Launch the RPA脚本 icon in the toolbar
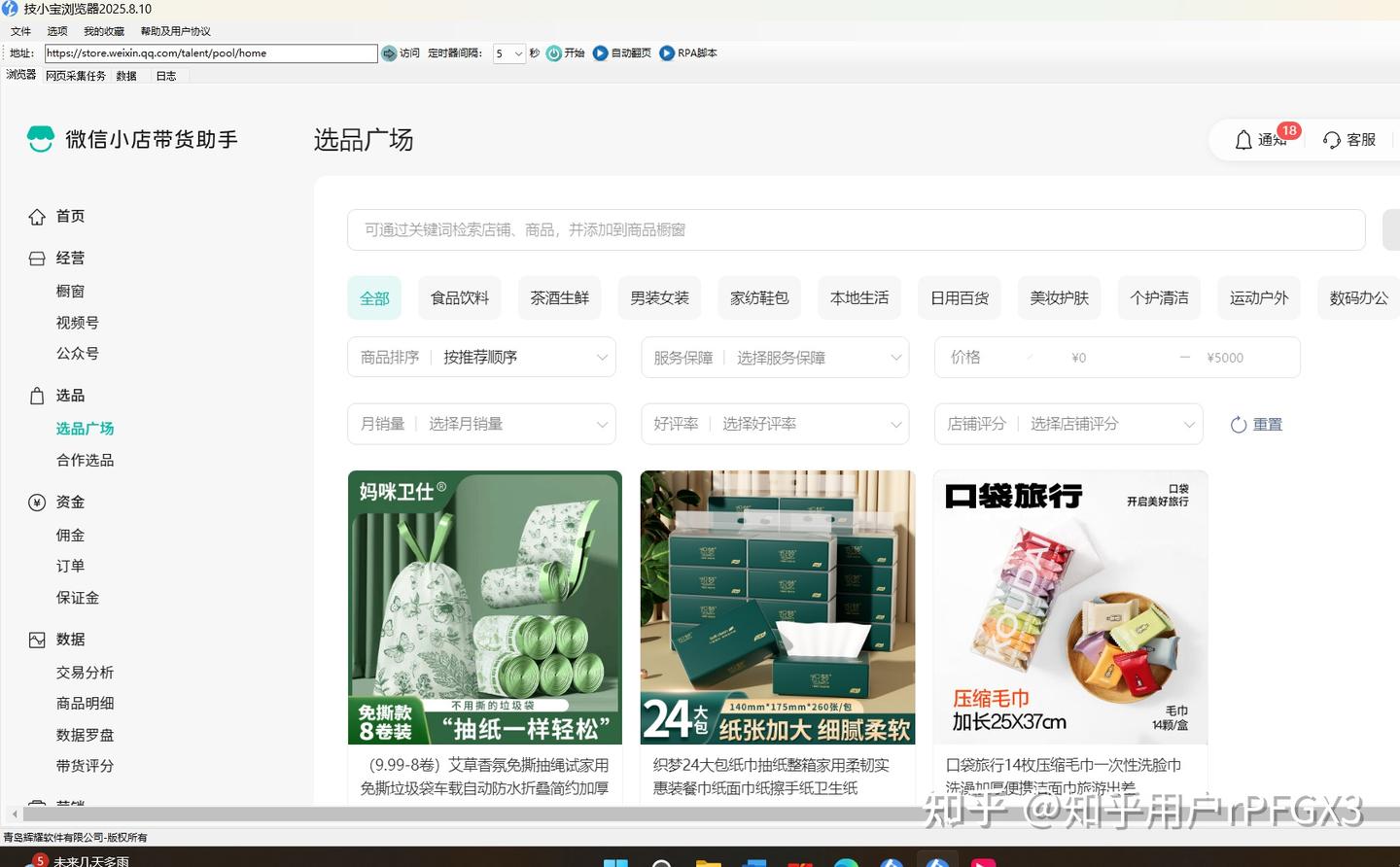 667,53
